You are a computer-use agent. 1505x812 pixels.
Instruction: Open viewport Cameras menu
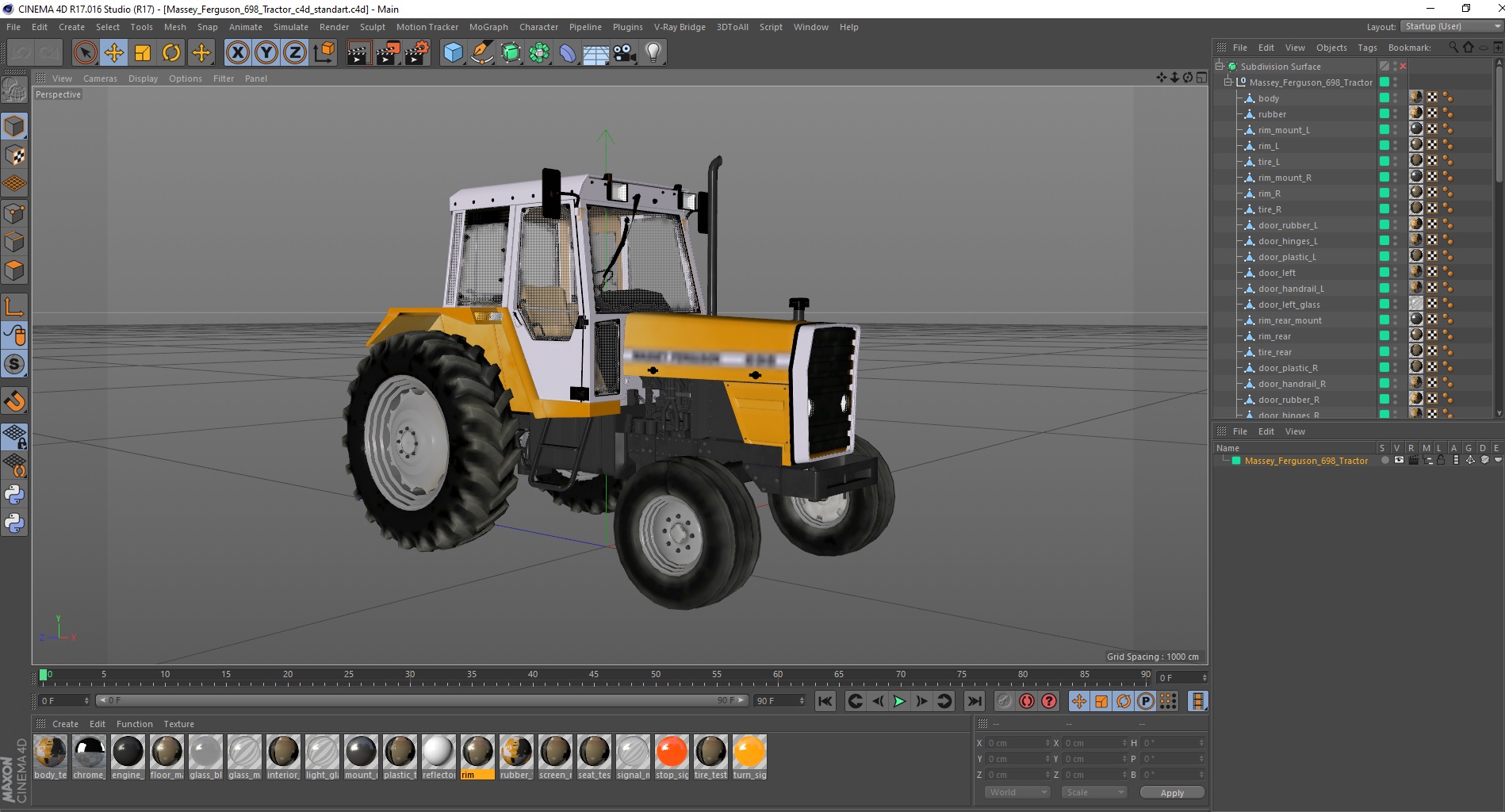pos(100,79)
